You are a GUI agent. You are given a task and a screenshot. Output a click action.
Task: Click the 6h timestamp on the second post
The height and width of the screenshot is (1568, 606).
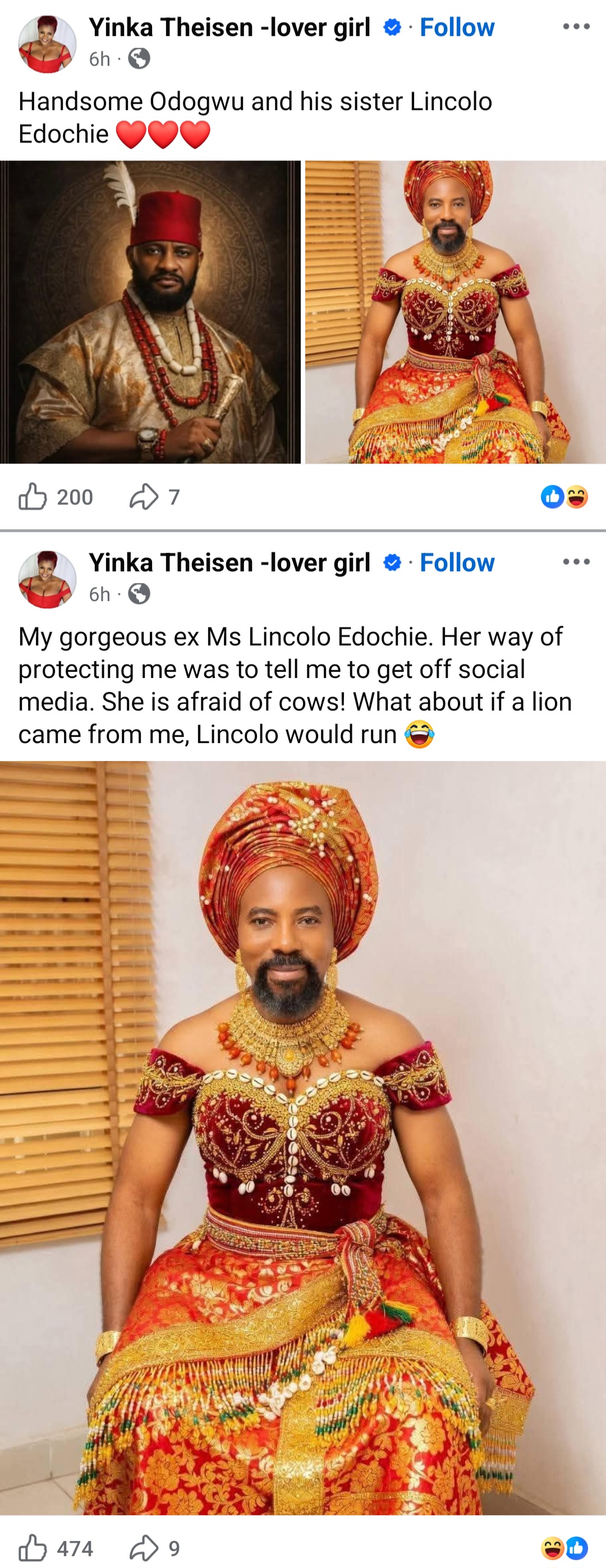click(x=99, y=594)
